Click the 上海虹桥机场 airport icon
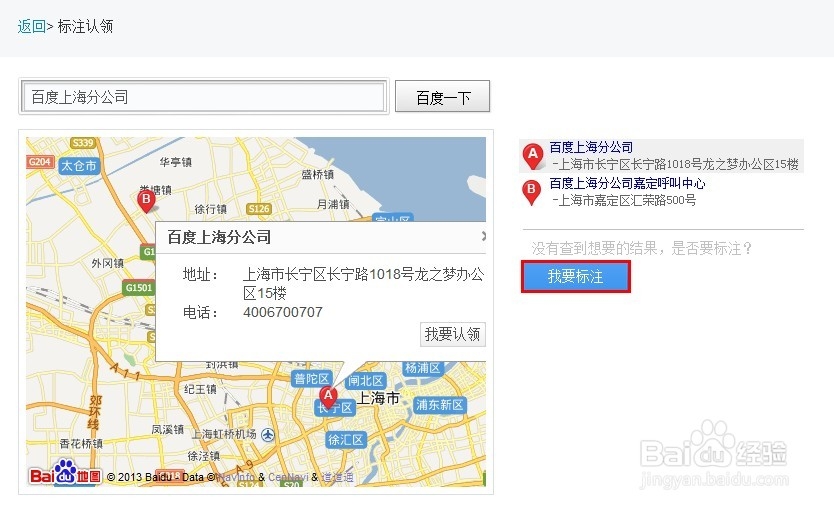Viewport: 834px width, 509px height. click(268, 435)
